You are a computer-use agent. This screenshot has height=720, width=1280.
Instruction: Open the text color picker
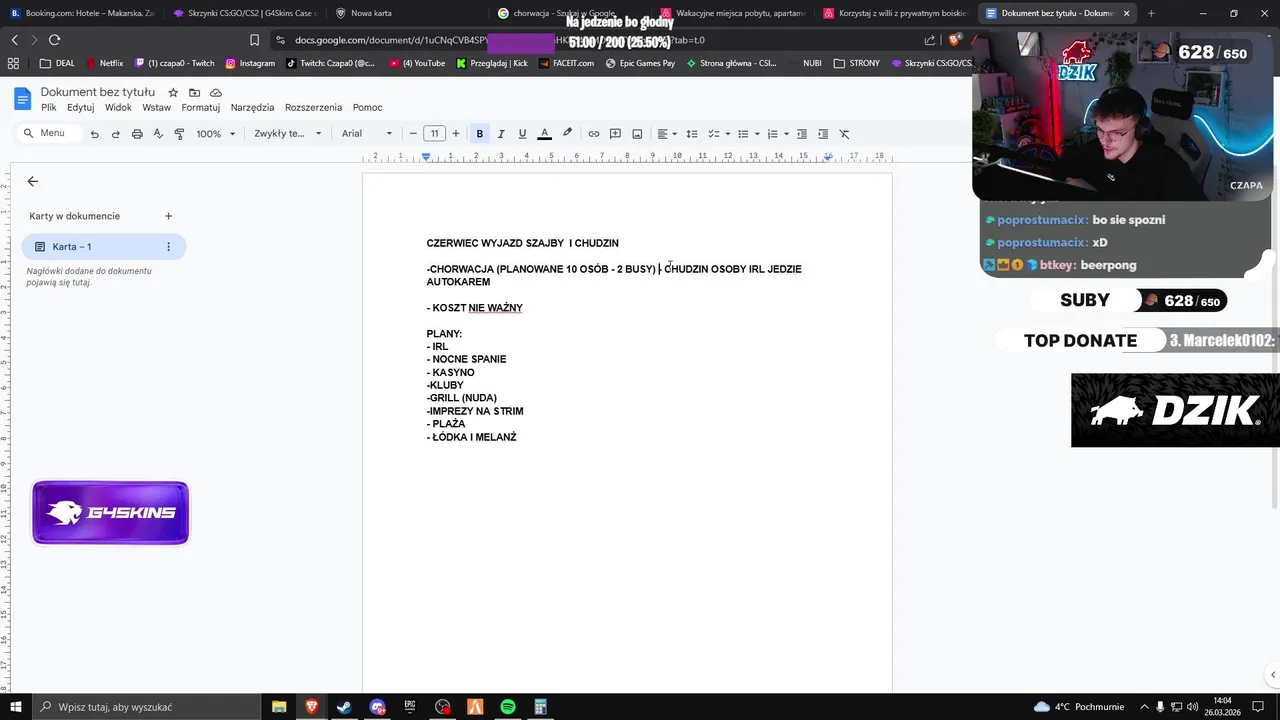[x=544, y=134]
